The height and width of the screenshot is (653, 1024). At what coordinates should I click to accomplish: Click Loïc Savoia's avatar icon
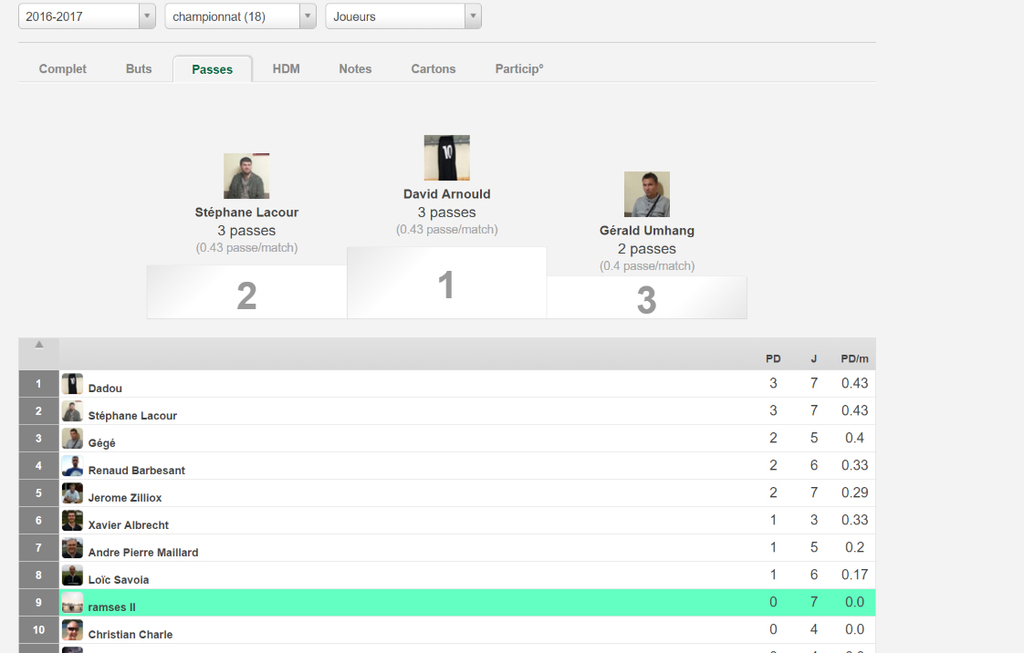pos(72,575)
